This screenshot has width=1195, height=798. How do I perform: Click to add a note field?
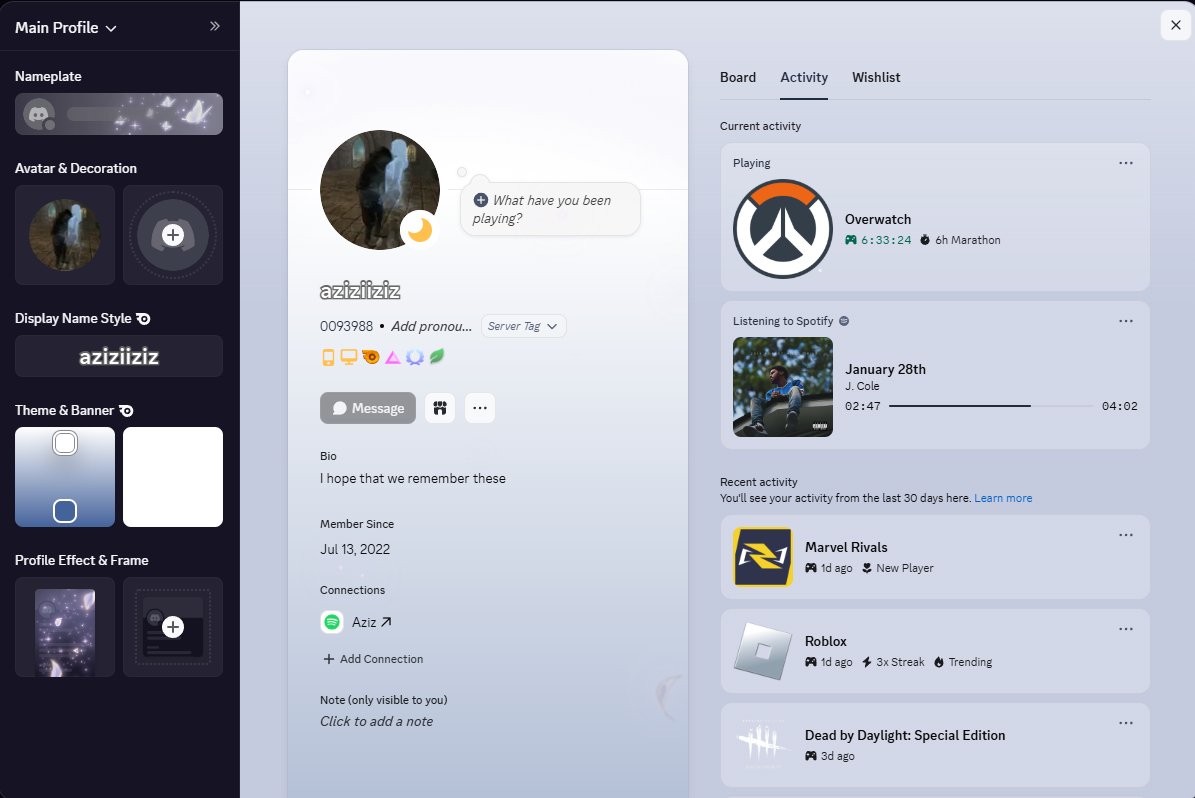click(x=376, y=721)
